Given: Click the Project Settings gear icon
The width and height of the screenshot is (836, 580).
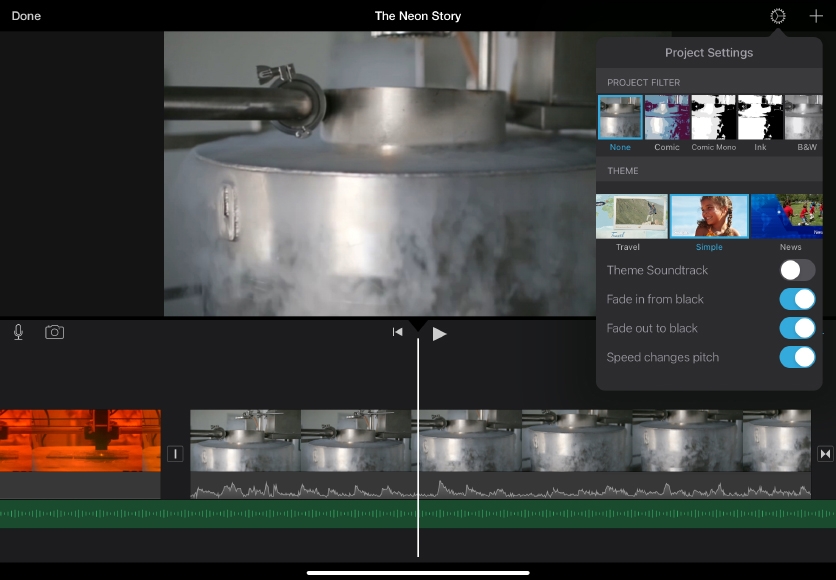Looking at the screenshot, I should coord(778,16).
